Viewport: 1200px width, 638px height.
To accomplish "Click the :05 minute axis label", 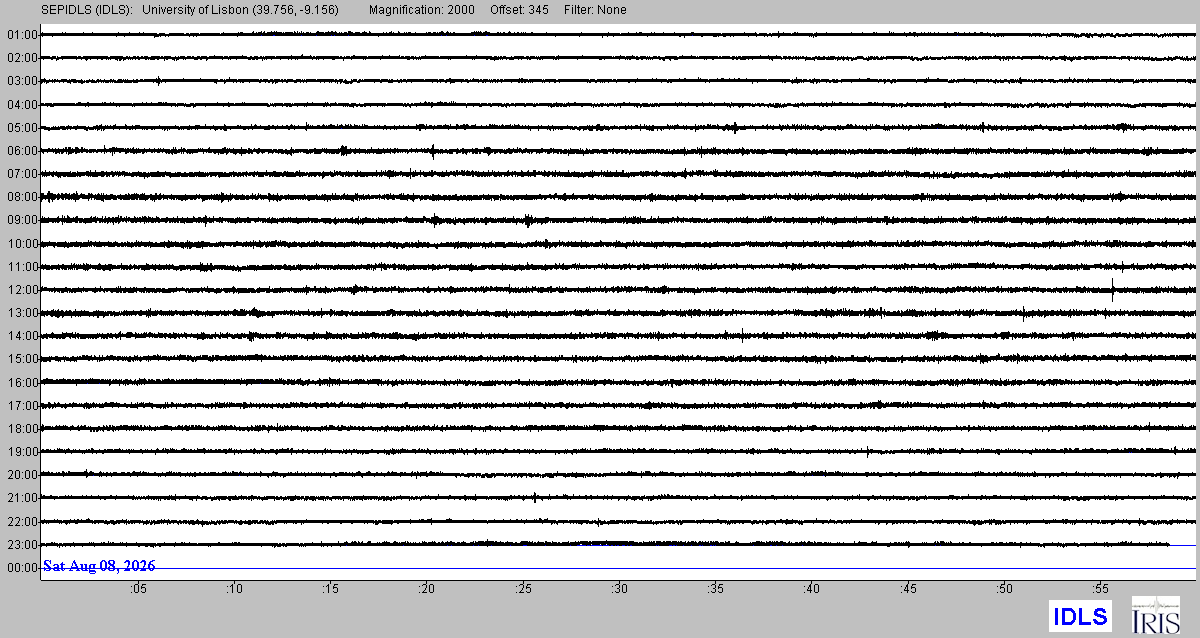I will pyautogui.click(x=138, y=589).
